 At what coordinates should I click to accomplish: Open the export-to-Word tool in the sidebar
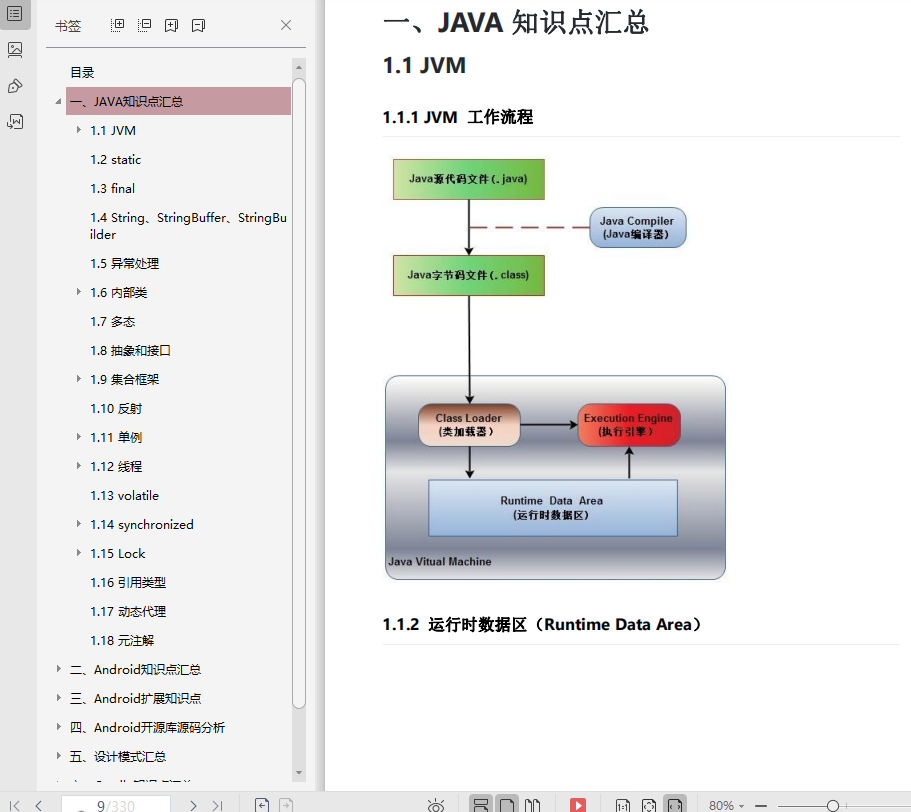click(15, 122)
